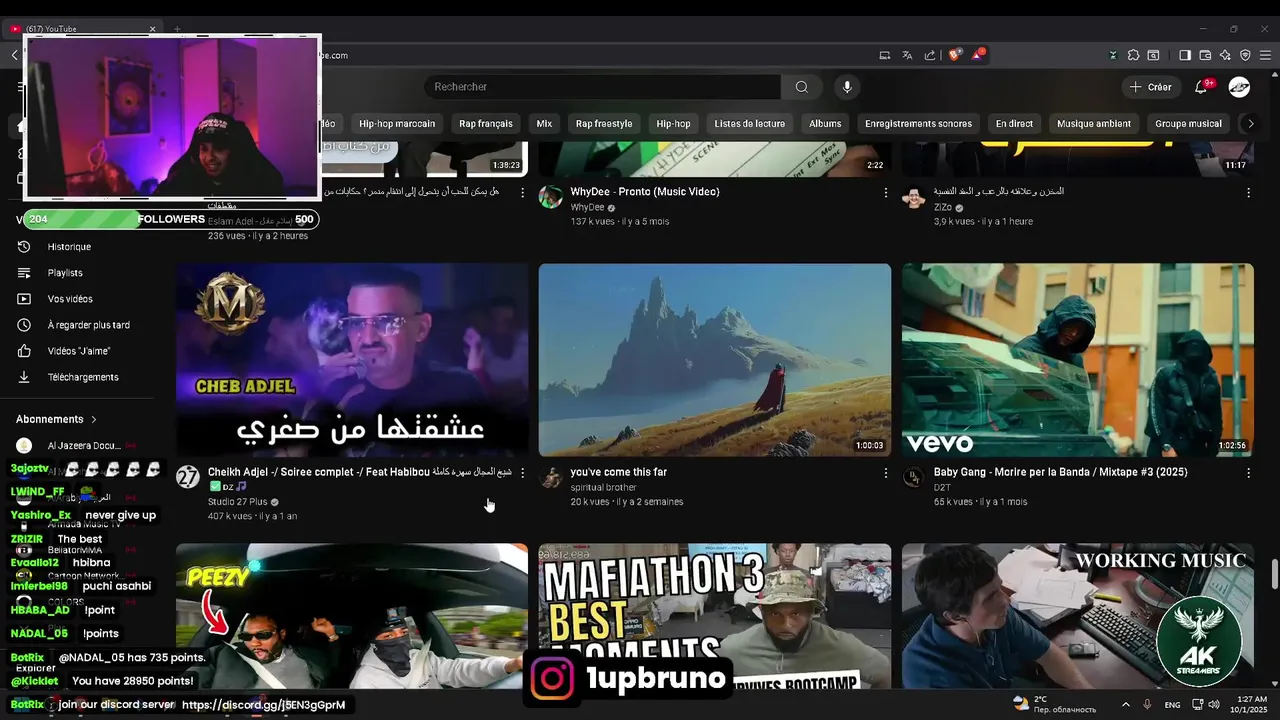Select the Listes de lecture chip

(x=750, y=124)
